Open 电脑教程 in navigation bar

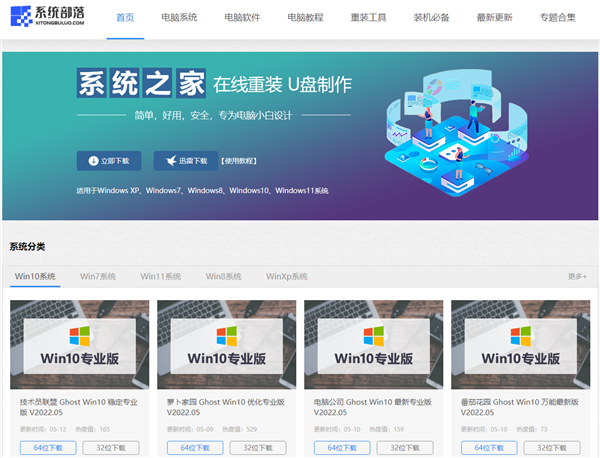[305, 18]
